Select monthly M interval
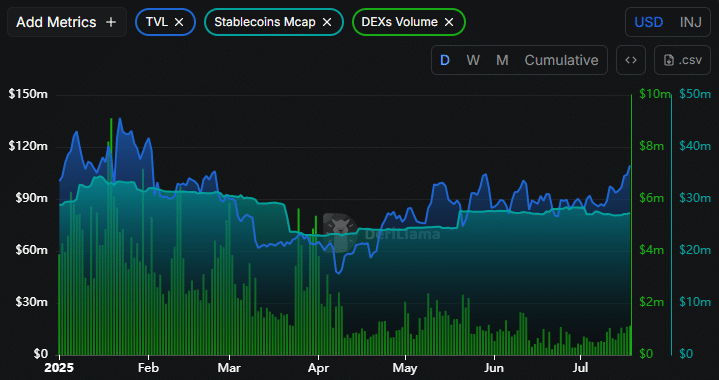Screen dimensions: 719x380 [x=503, y=60]
